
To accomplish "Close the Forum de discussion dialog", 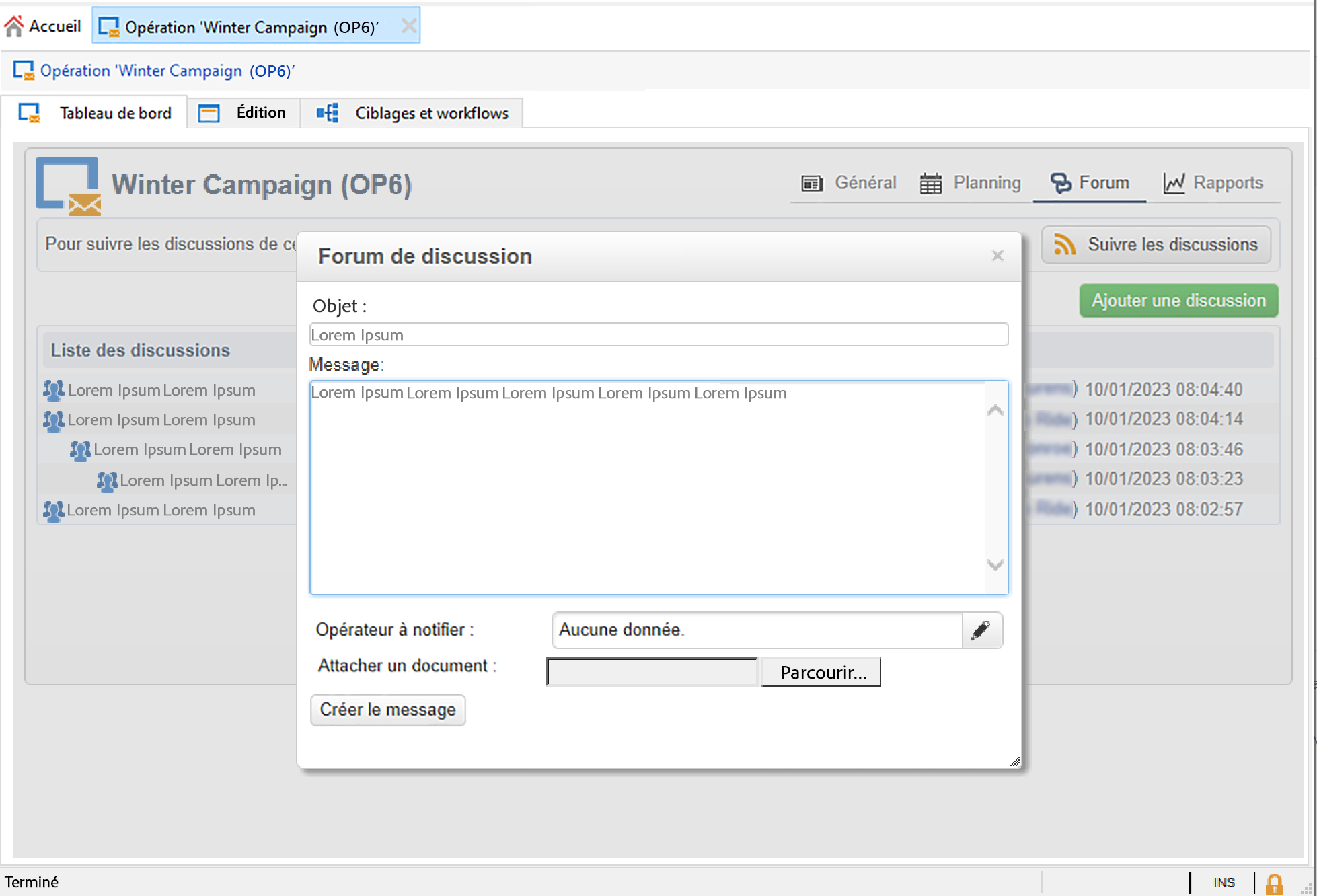I will point(998,256).
